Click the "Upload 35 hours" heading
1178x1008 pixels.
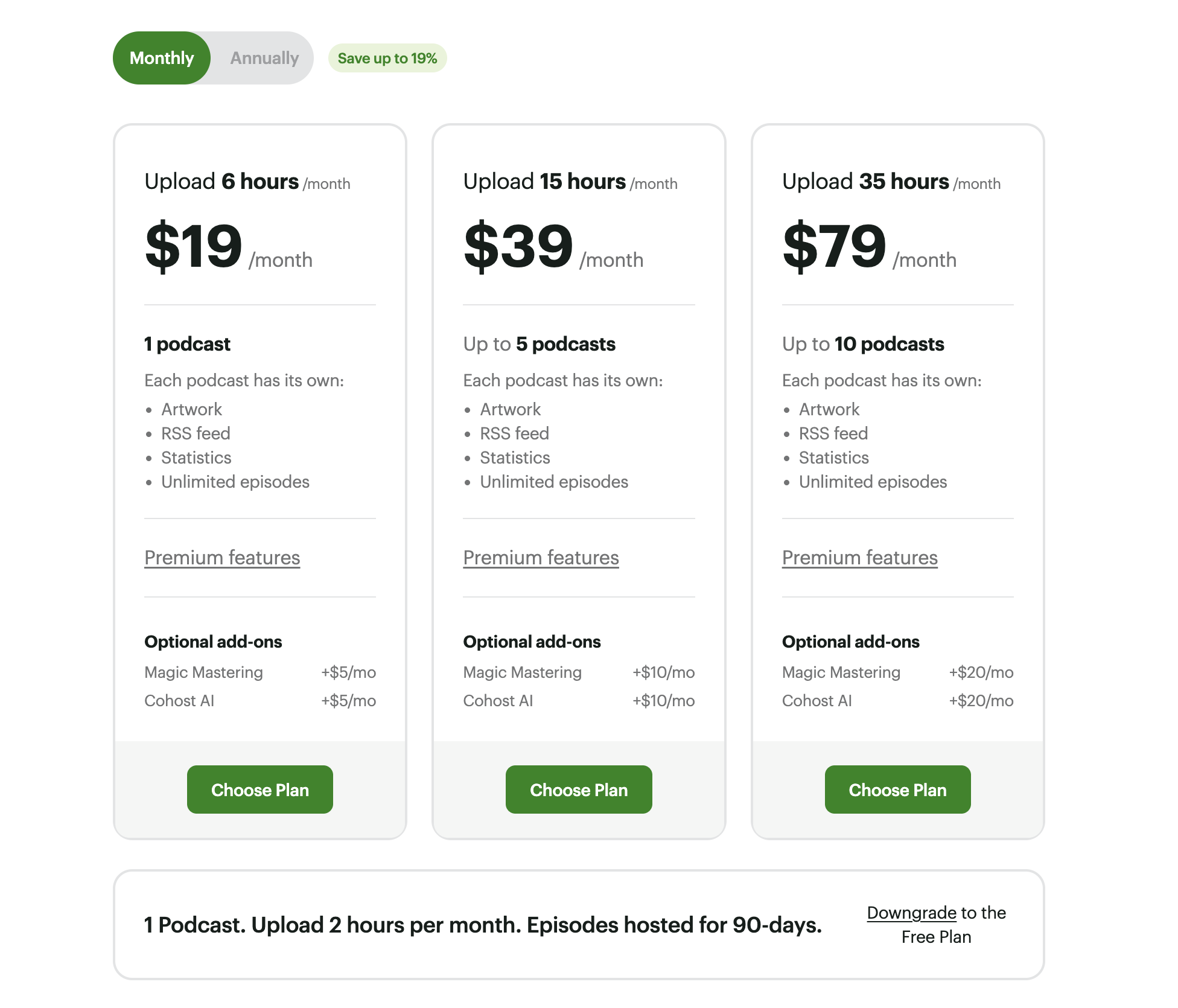click(x=865, y=182)
